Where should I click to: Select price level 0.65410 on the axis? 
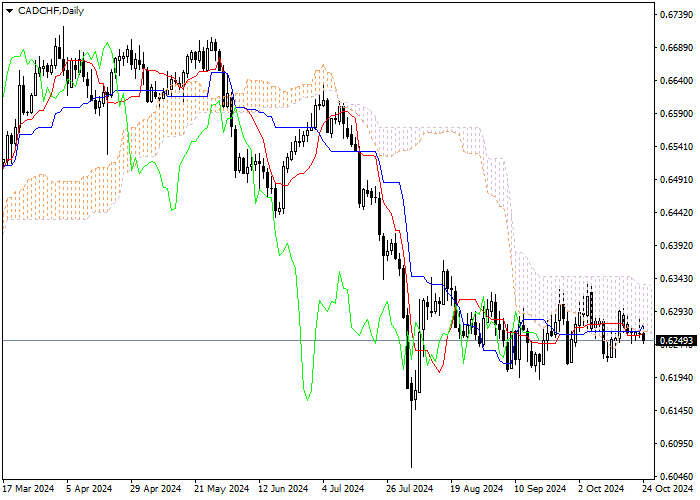coord(677,147)
